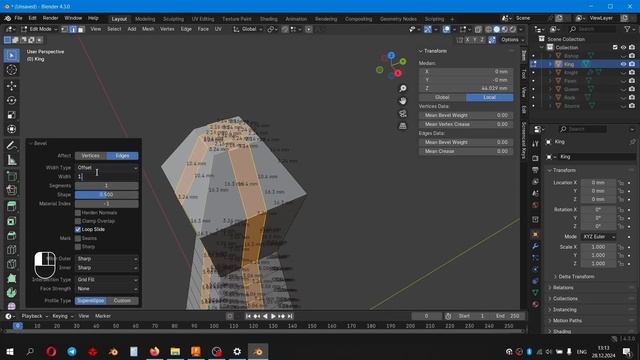The width and height of the screenshot is (640, 360).
Task: Jump to the timeline end frame
Action: [x=290, y=316]
